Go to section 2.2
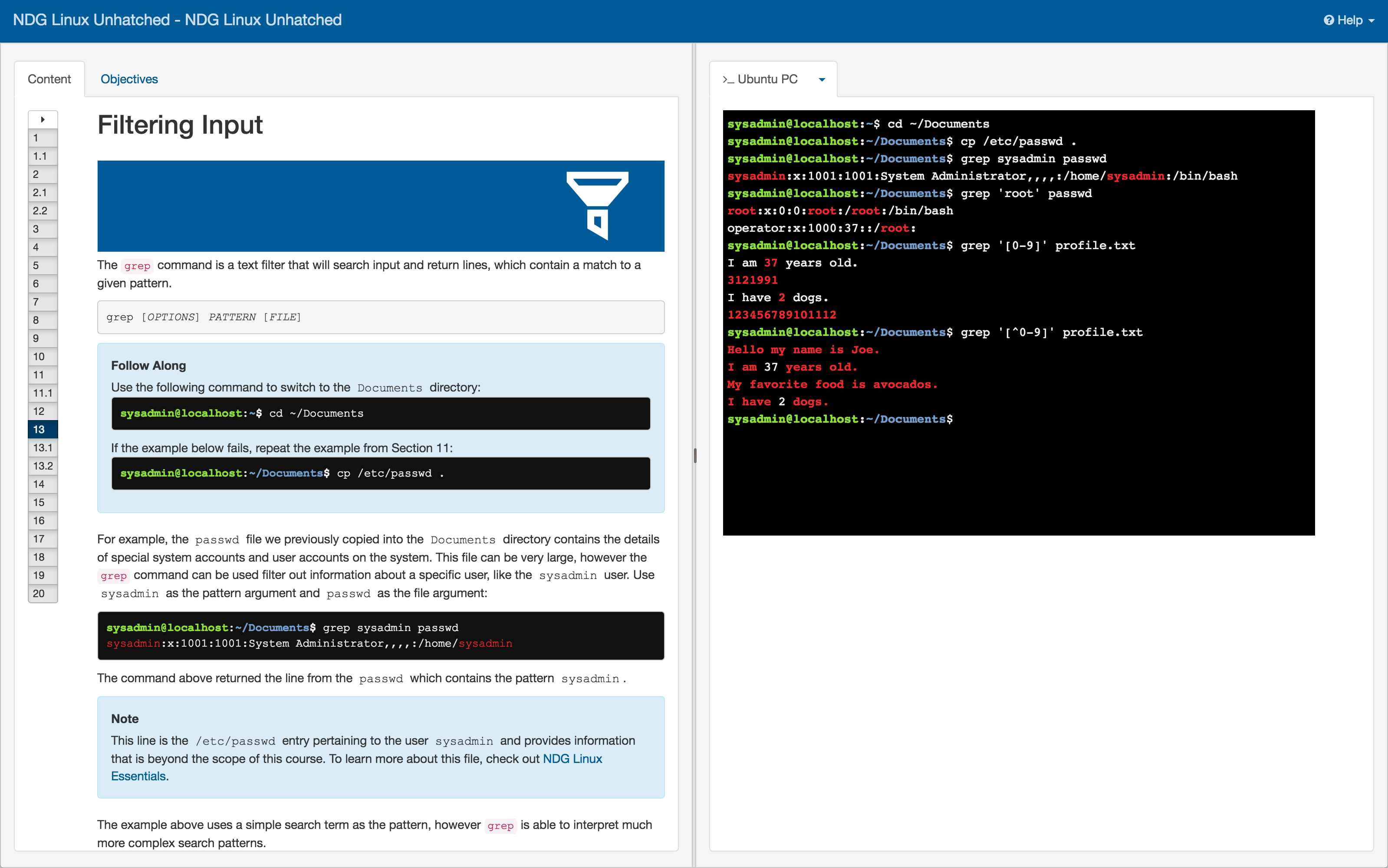The image size is (1388, 868). coord(43,210)
